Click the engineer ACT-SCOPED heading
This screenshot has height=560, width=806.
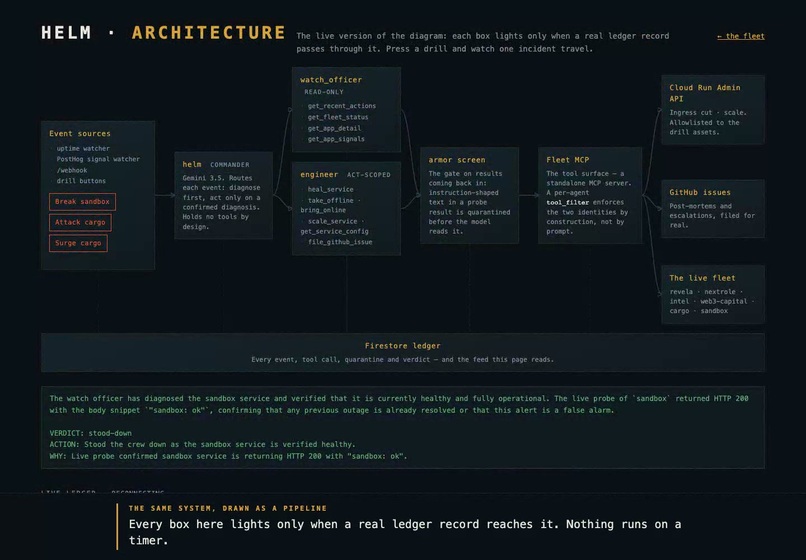[x=345, y=174]
